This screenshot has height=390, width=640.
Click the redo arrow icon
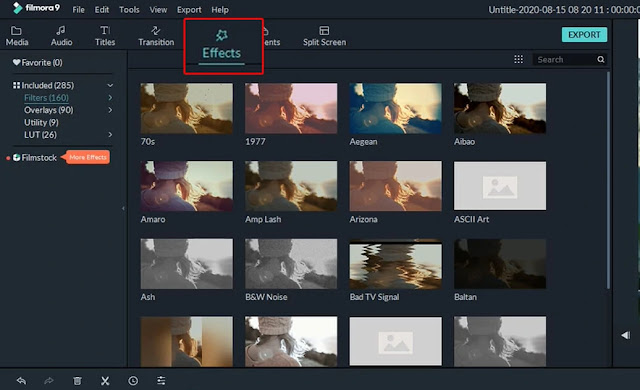tap(49, 381)
